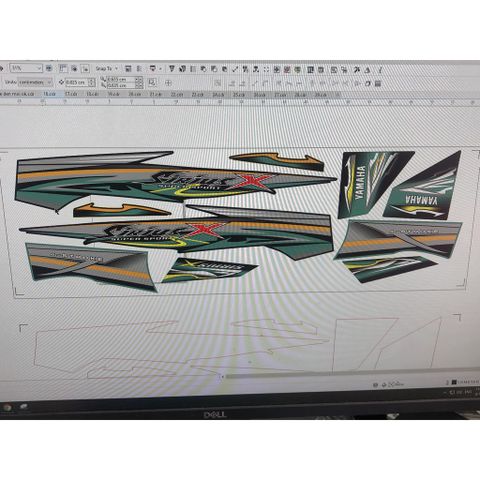Click the nudge distance spinner arrows

tap(92, 82)
